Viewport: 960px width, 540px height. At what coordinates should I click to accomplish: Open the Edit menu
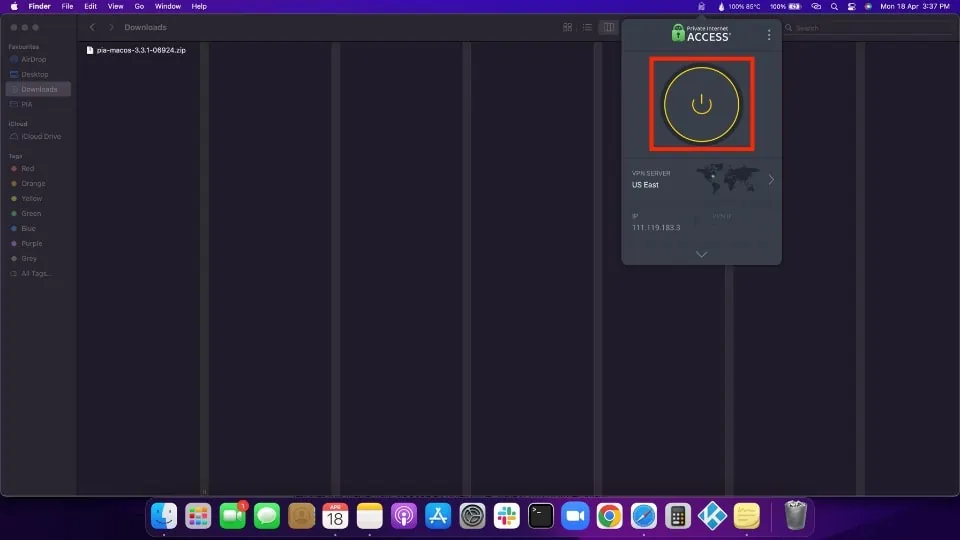(x=91, y=6)
